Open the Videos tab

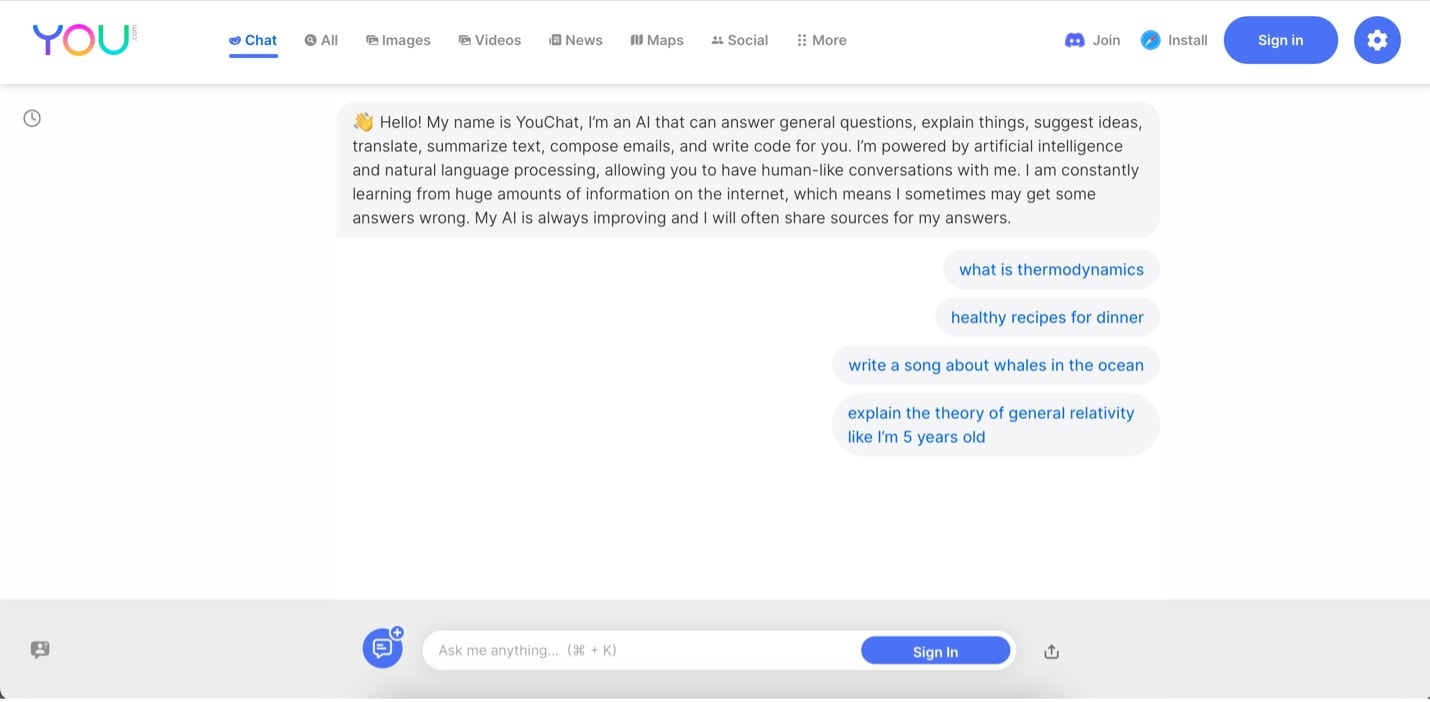pos(490,40)
